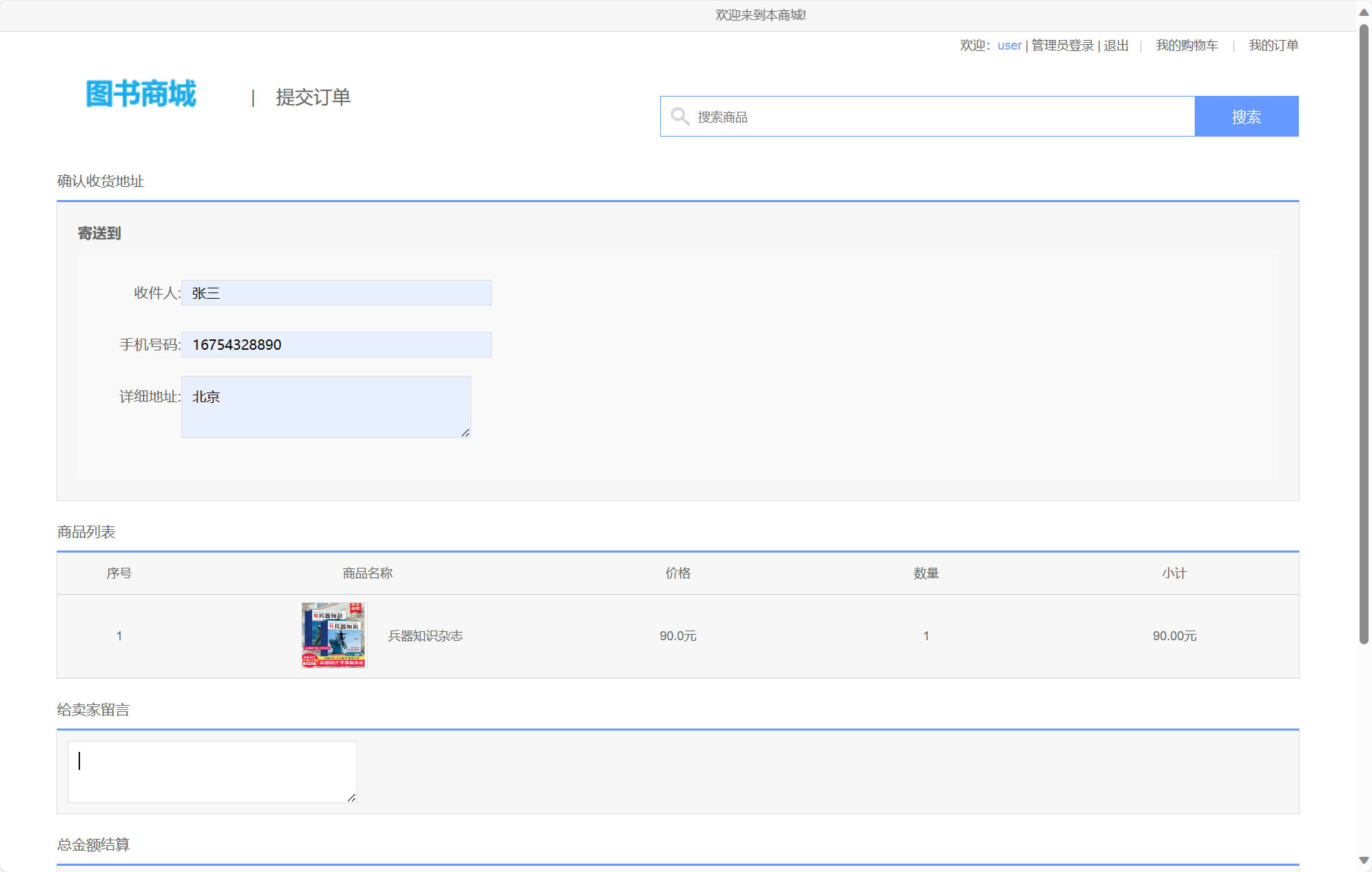Click the 商品列表 section heading
Viewport: 1372px width, 872px height.
pyautogui.click(x=86, y=532)
